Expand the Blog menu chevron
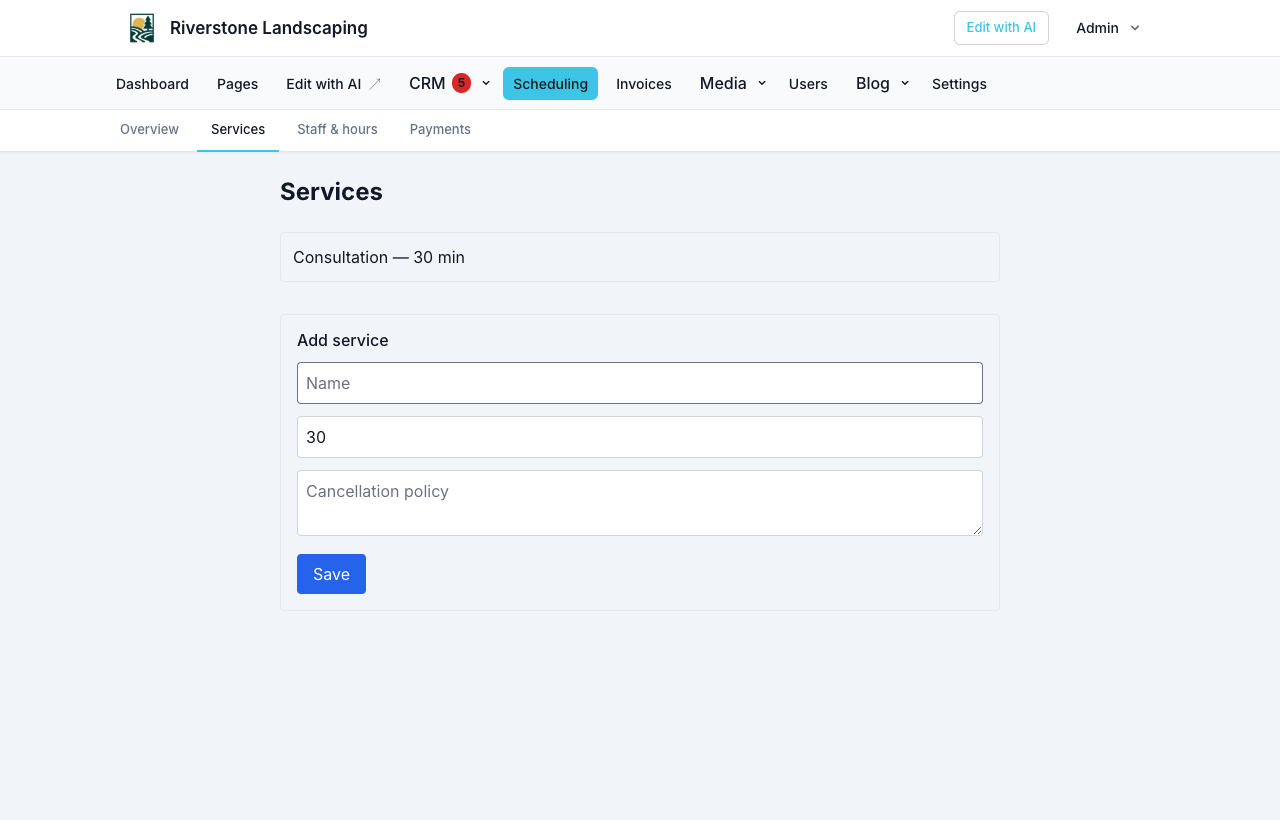This screenshot has width=1280, height=820. 905,83
